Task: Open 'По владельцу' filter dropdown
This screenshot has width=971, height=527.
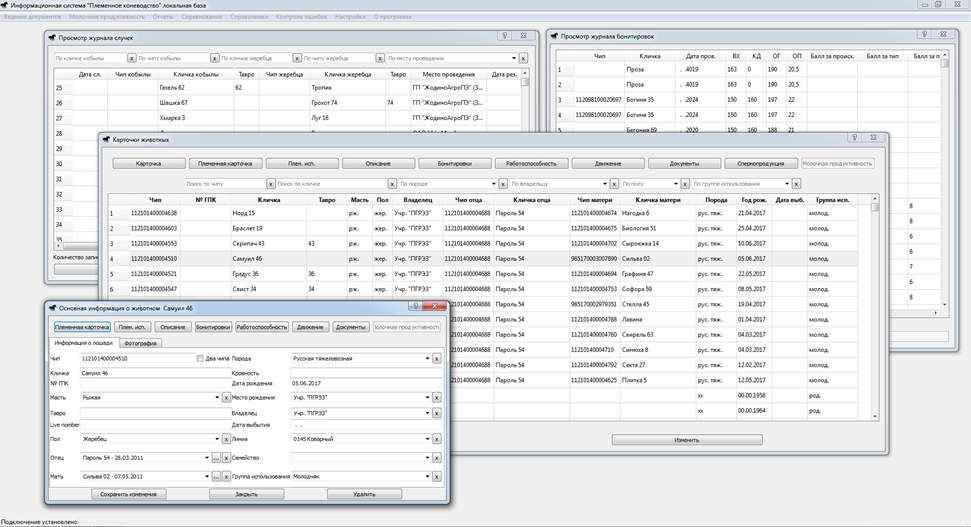Action: (604, 184)
